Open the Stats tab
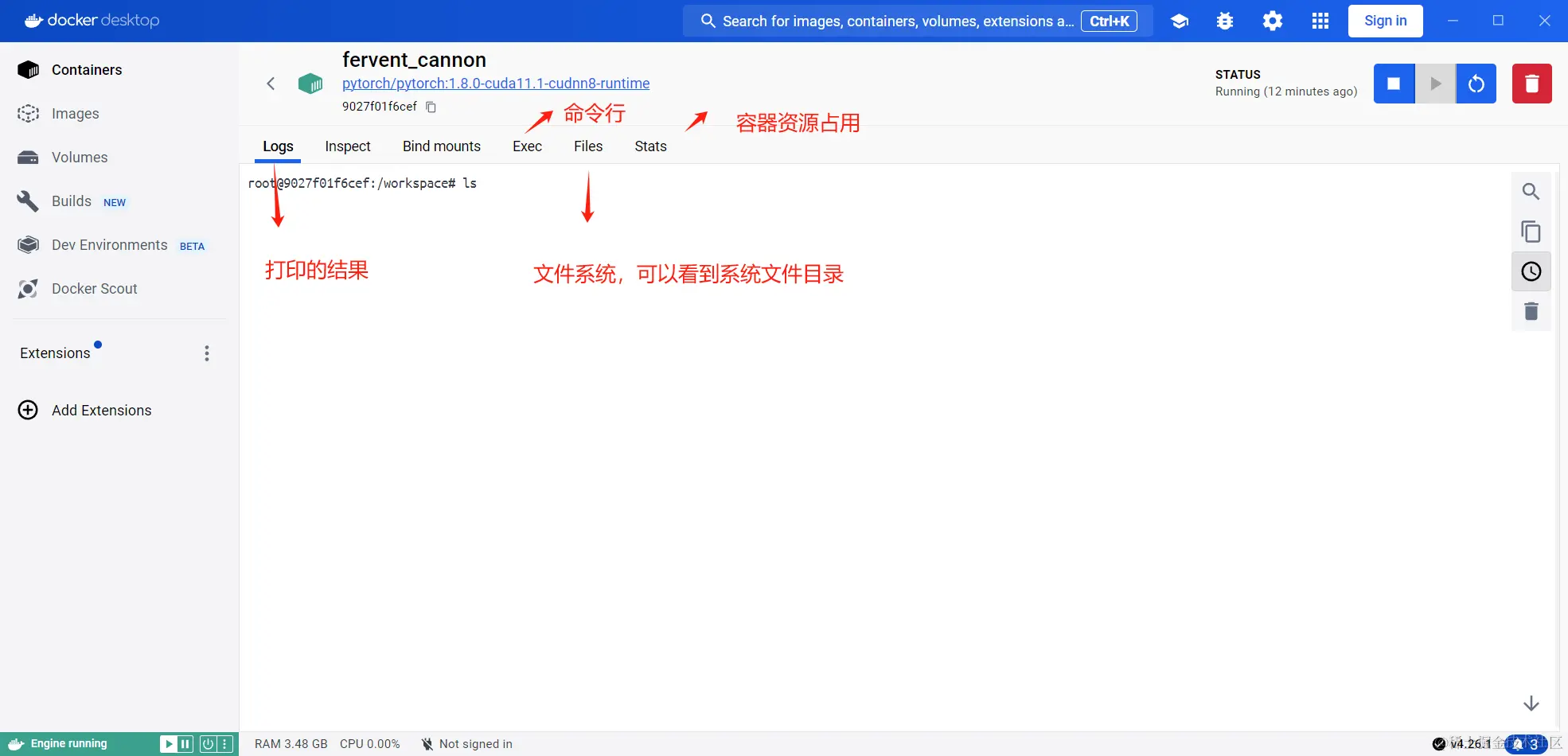The height and width of the screenshot is (756, 1568). (650, 146)
